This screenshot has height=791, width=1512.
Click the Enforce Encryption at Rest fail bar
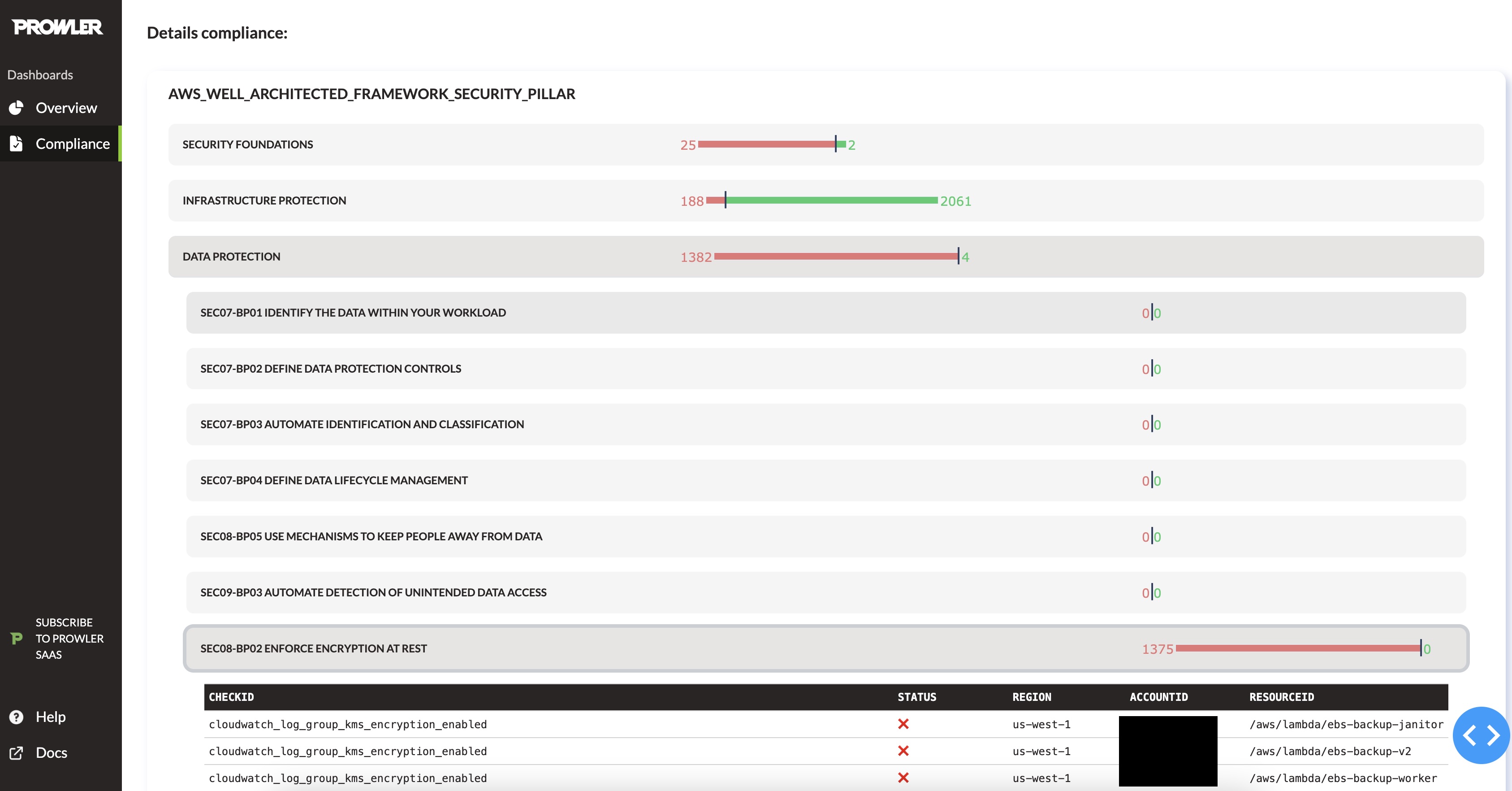click(1298, 648)
